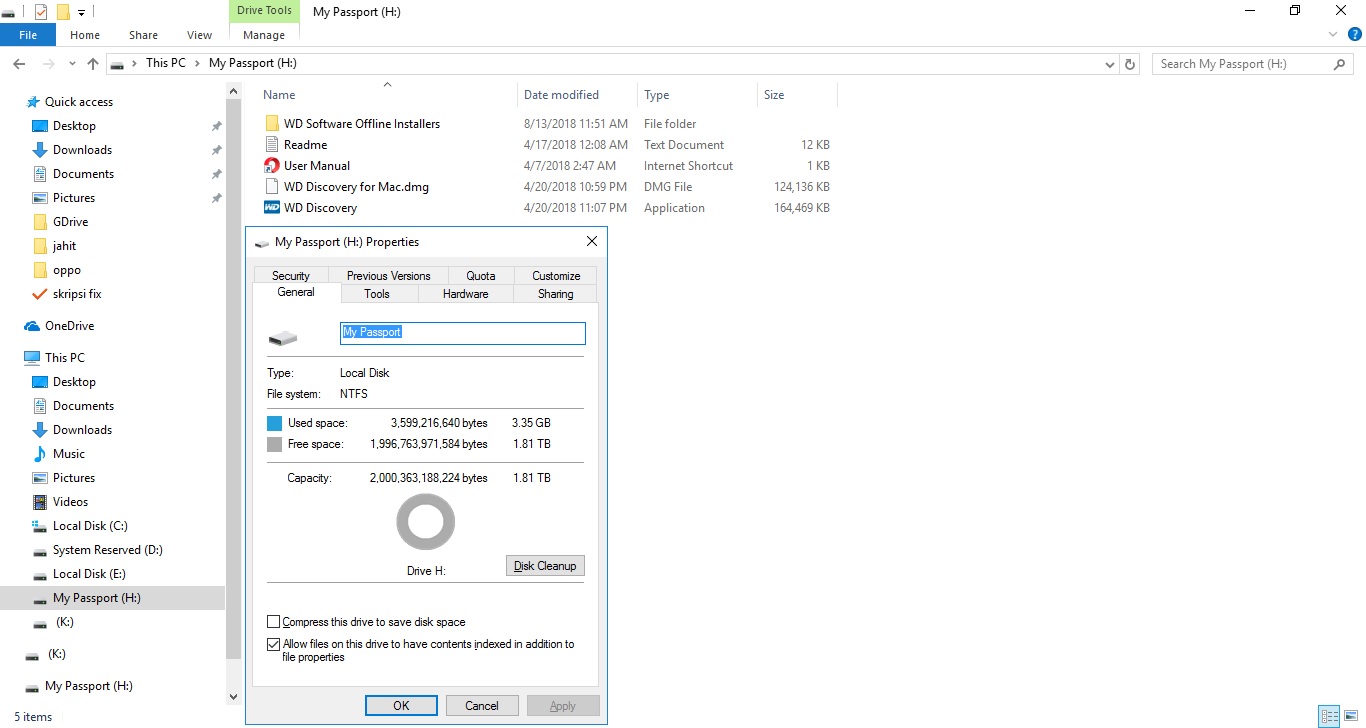
Task: Click the skripsi fix checkmark icon
Action: (40, 294)
